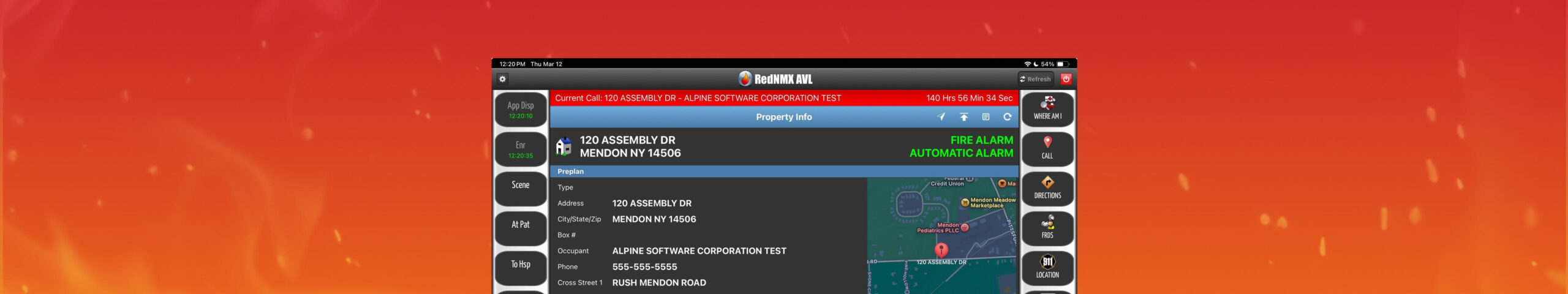Image resolution: width=1568 pixels, height=294 pixels.
Task: Open the settings gear icon
Action: (x=502, y=79)
